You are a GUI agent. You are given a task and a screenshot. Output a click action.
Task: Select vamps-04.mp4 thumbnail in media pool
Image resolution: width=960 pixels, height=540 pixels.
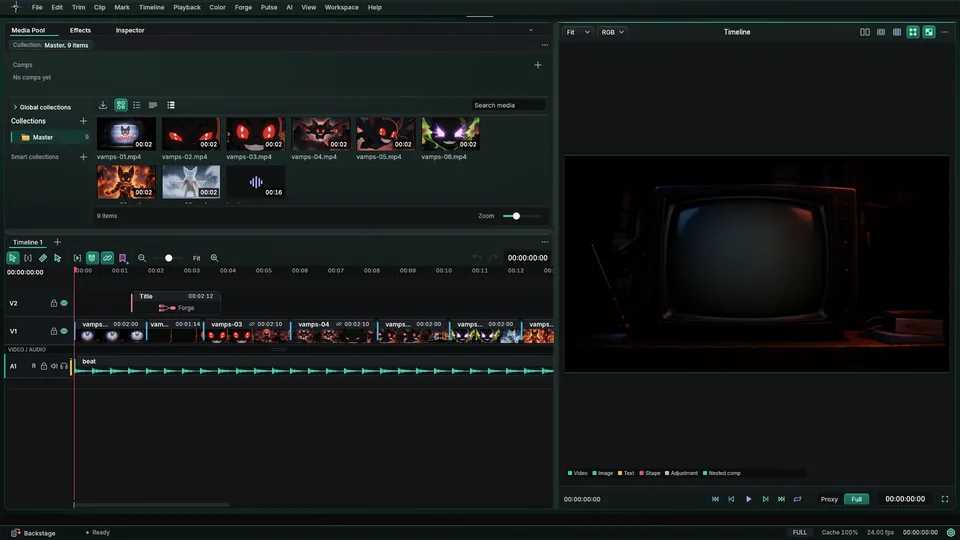pos(321,133)
